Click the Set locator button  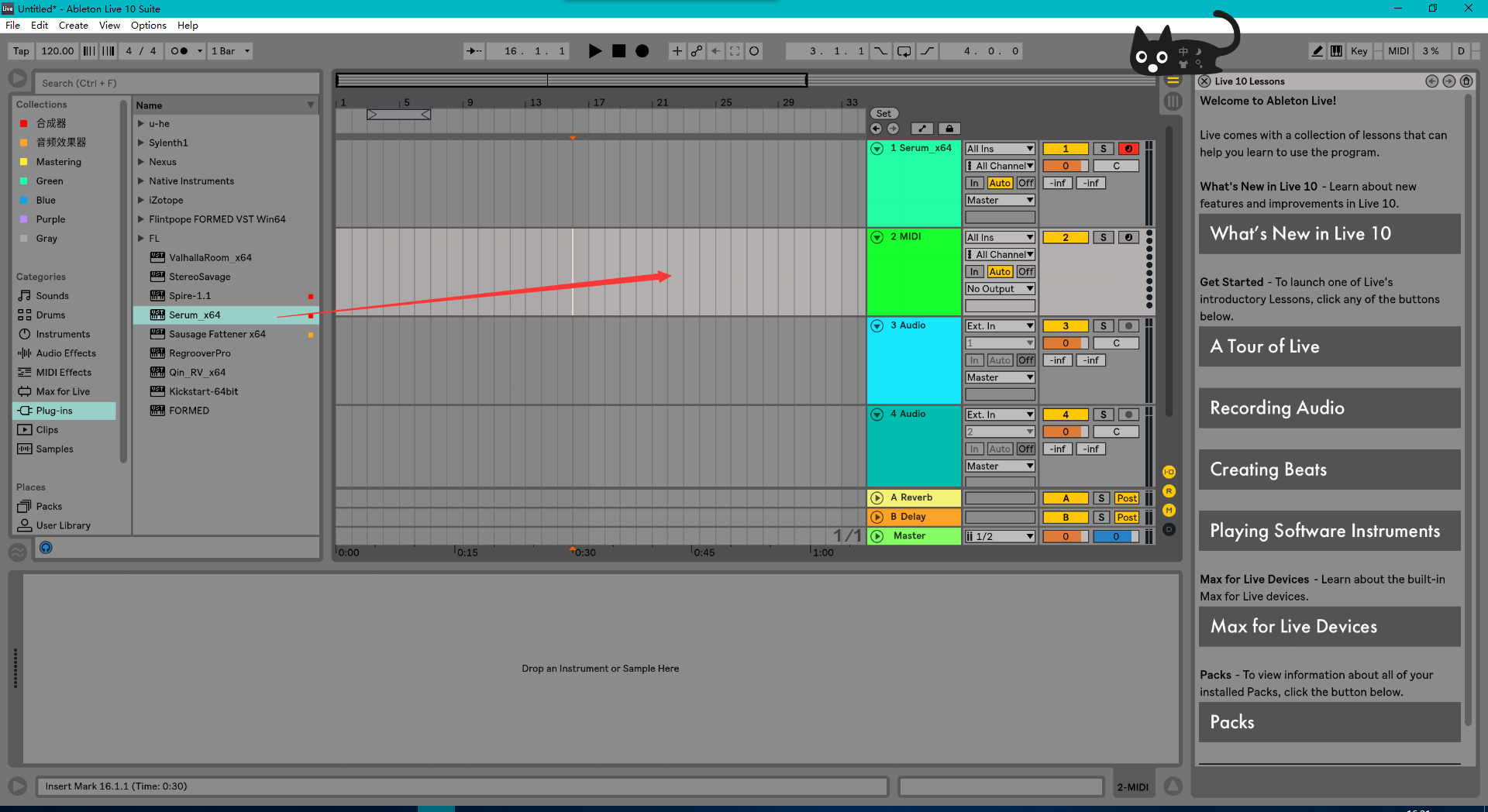tap(883, 113)
